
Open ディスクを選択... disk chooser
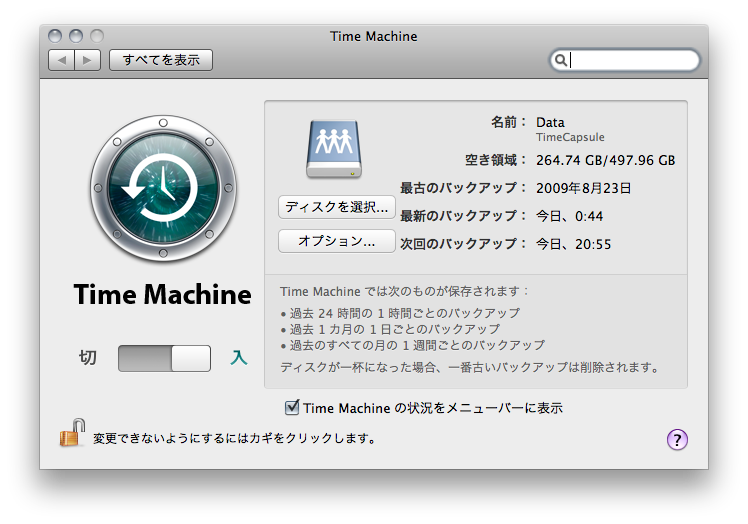pyautogui.click(x=337, y=207)
